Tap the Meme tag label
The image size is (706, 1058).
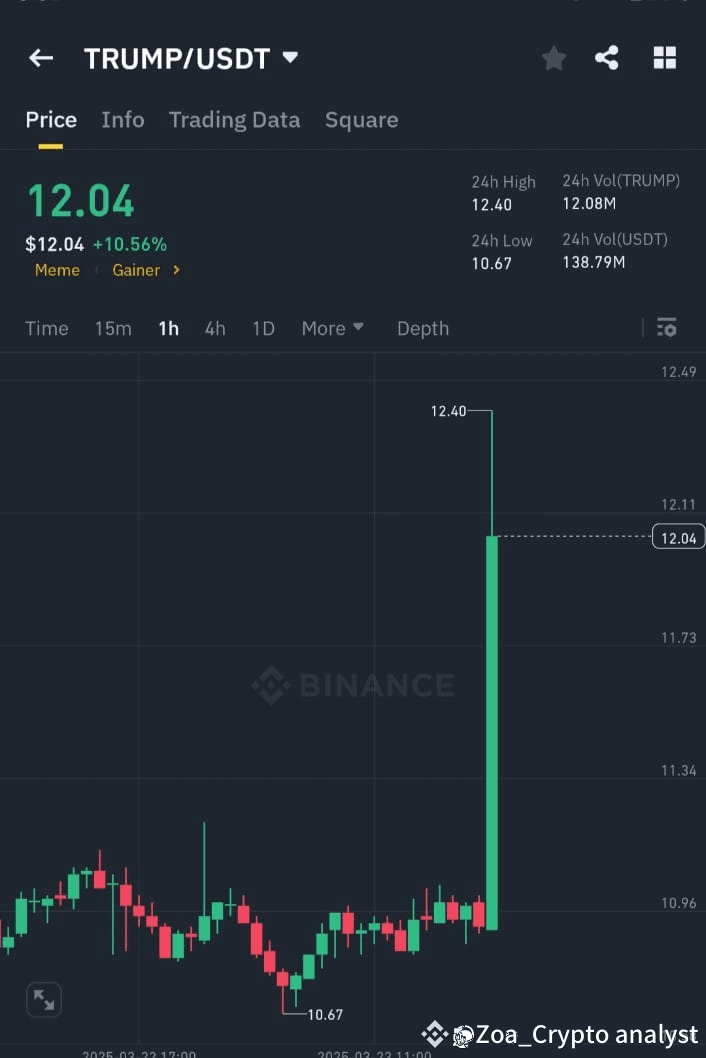click(x=57, y=270)
